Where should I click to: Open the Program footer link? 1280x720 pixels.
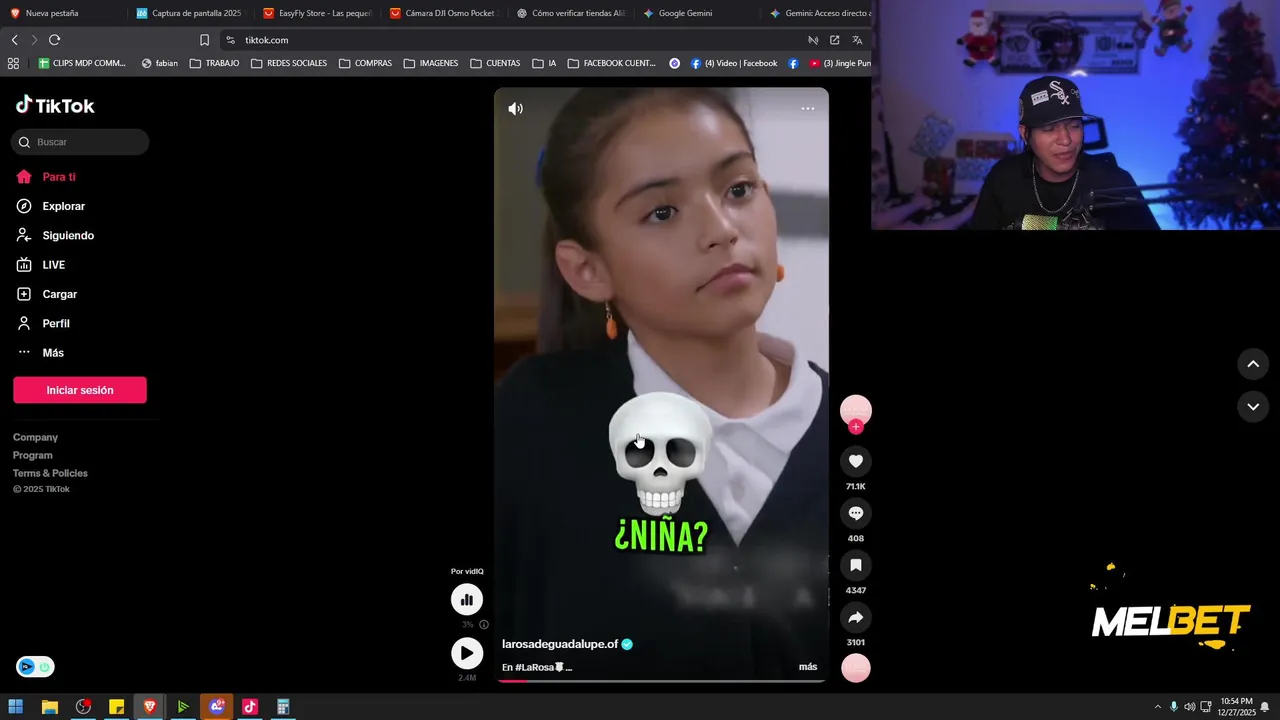(x=33, y=455)
